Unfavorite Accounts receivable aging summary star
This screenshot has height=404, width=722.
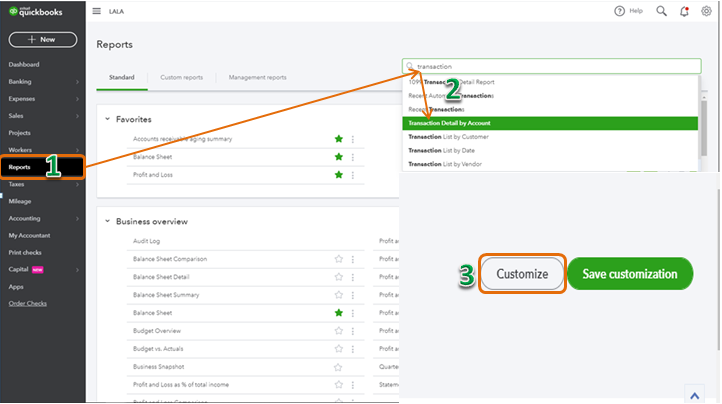339,139
